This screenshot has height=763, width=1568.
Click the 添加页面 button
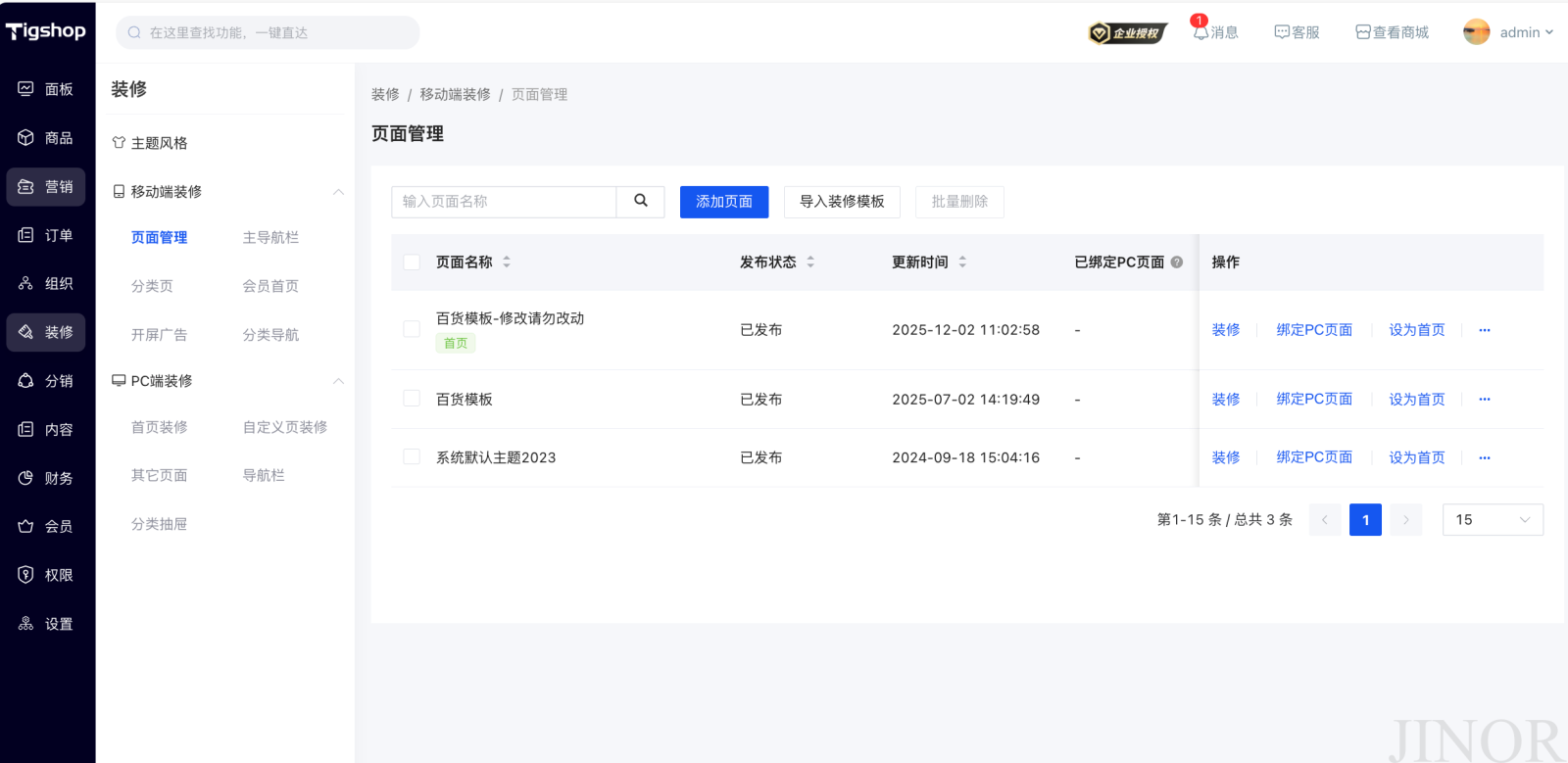pyautogui.click(x=724, y=202)
